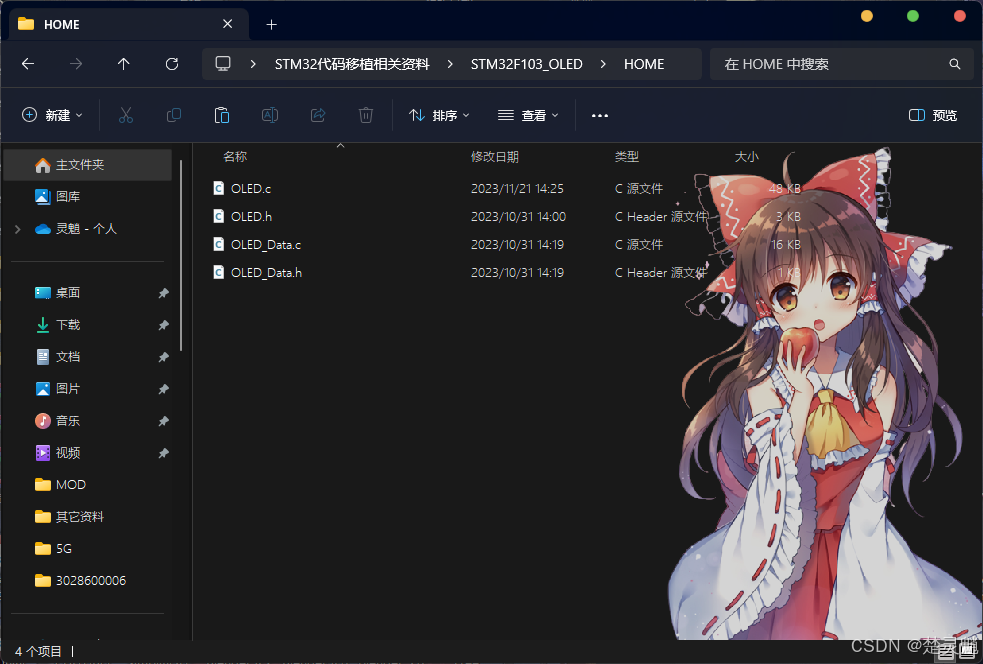Sort by the 大小 column header
Screen dimensions: 983x664
(747, 157)
